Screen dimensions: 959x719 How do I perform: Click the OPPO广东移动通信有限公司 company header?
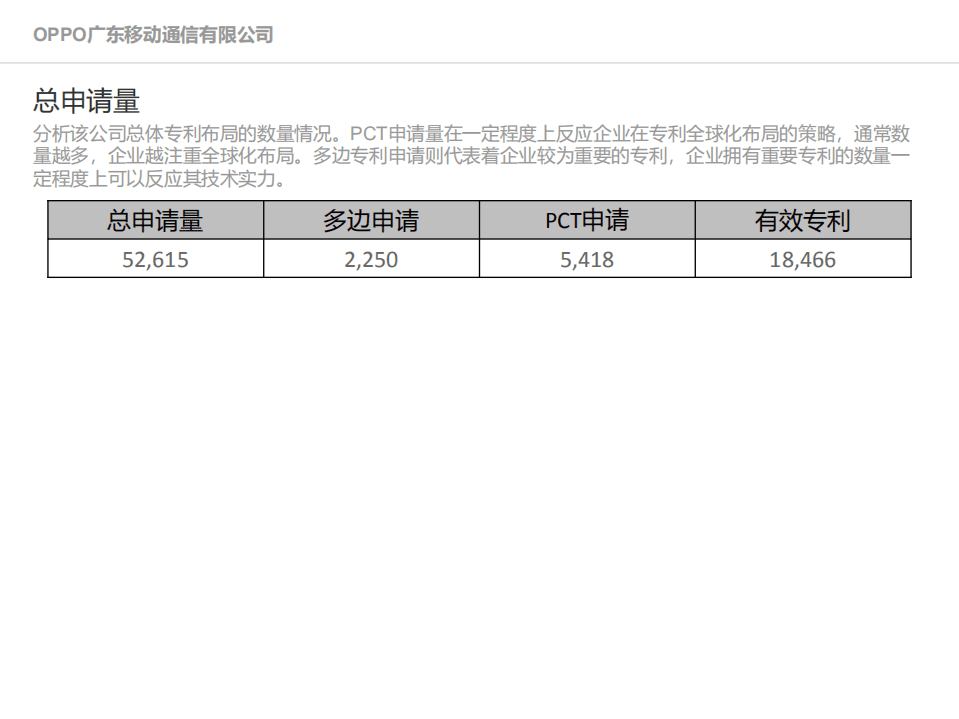point(154,34)
